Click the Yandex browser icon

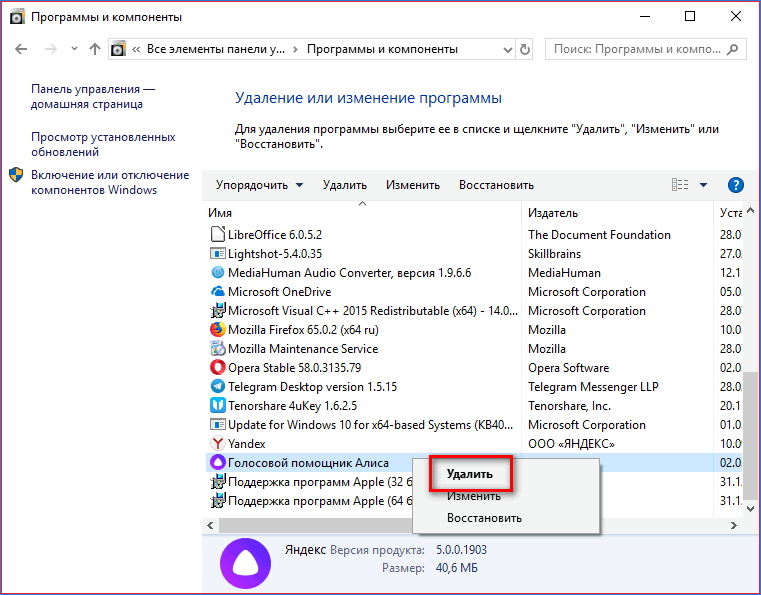click(x=218, y=444)
